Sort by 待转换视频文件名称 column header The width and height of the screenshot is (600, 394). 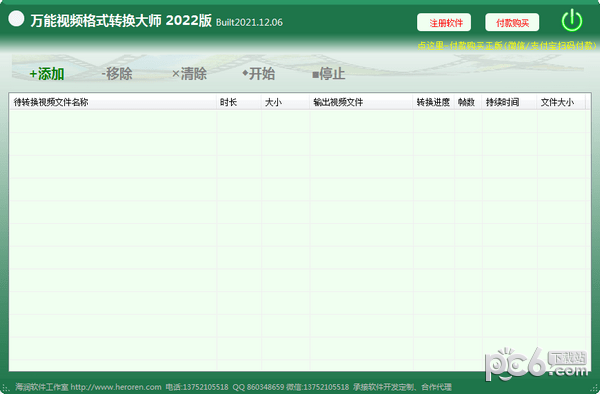[x=113, y=102]
